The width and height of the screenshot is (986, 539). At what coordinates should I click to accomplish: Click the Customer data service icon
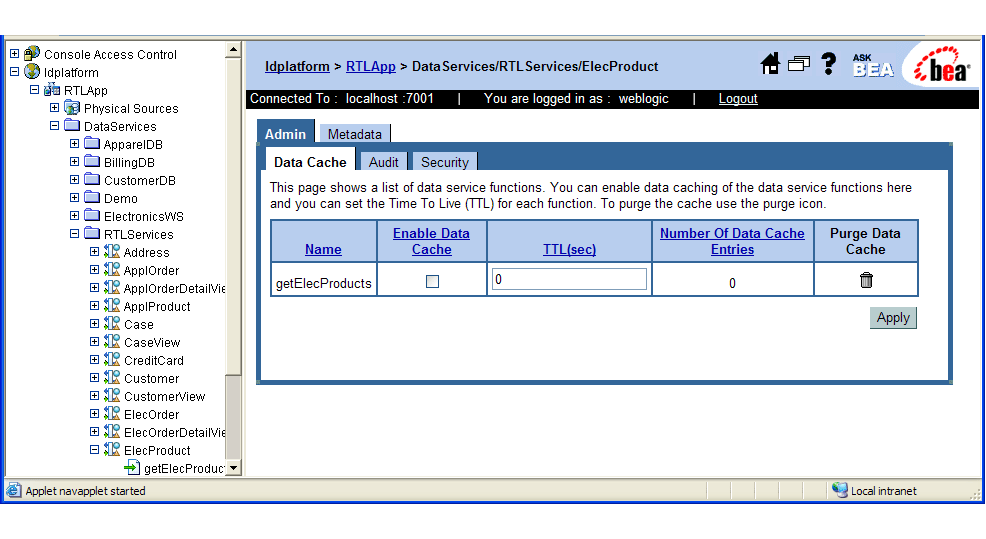point(112,378)
